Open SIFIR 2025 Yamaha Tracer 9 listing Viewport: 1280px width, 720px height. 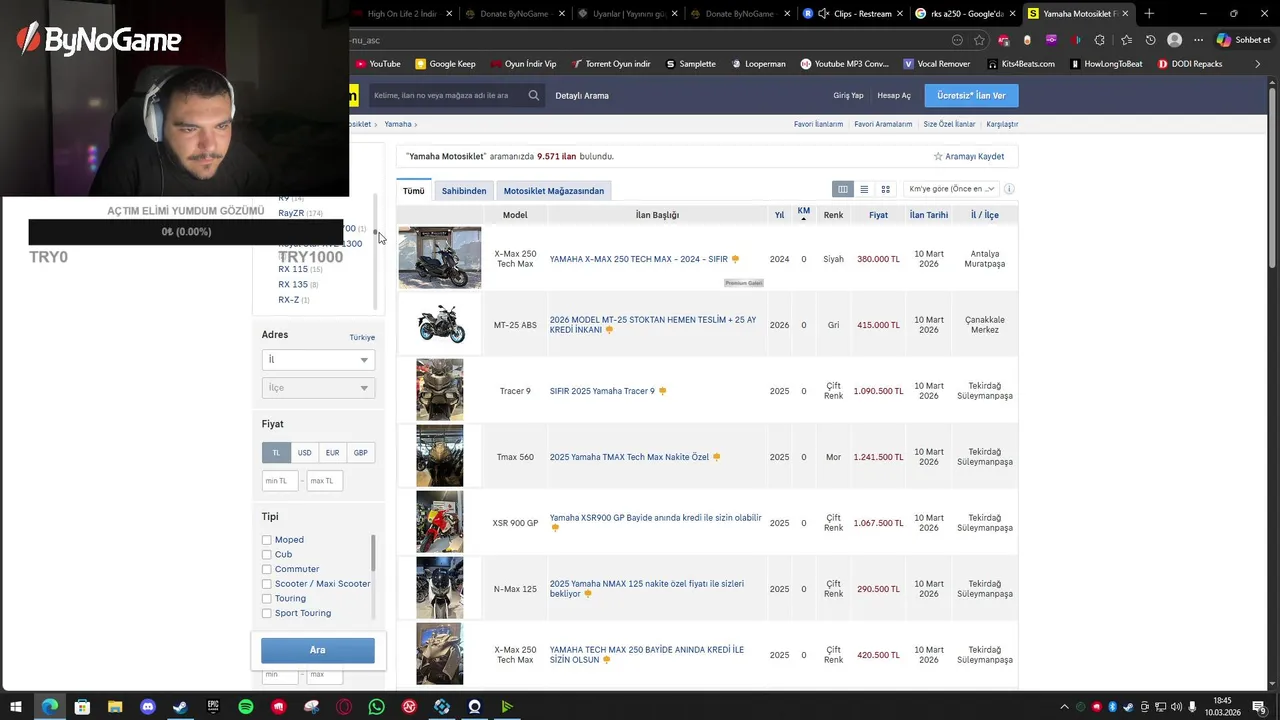(x=602, y=391)
